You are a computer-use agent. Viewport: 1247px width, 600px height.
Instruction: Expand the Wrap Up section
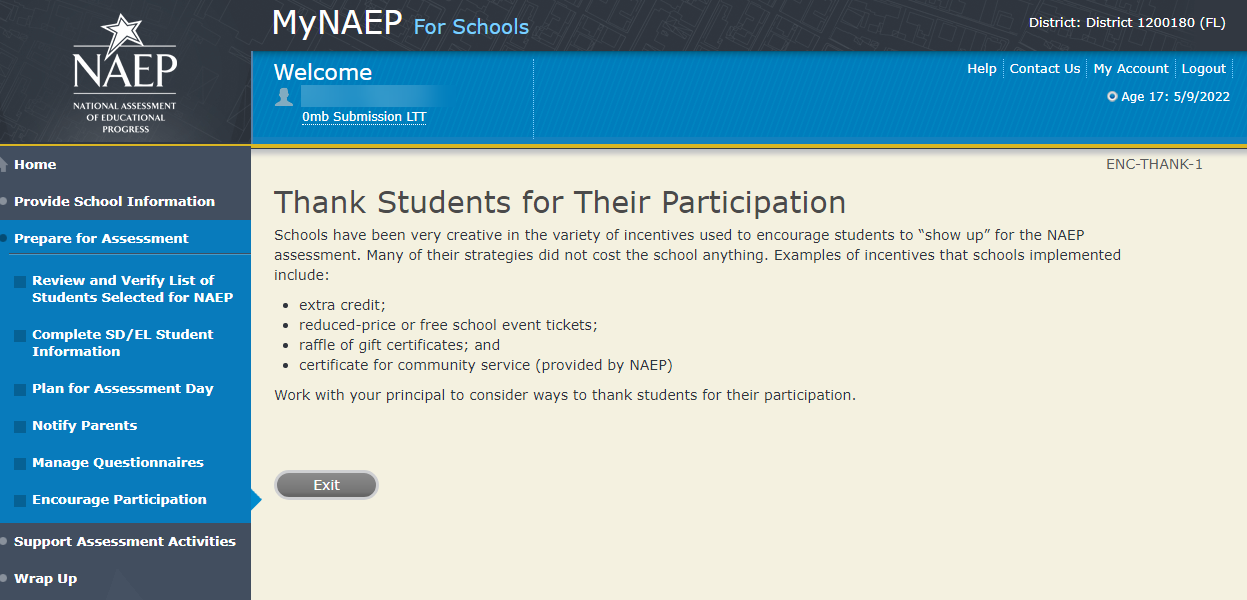45,578
